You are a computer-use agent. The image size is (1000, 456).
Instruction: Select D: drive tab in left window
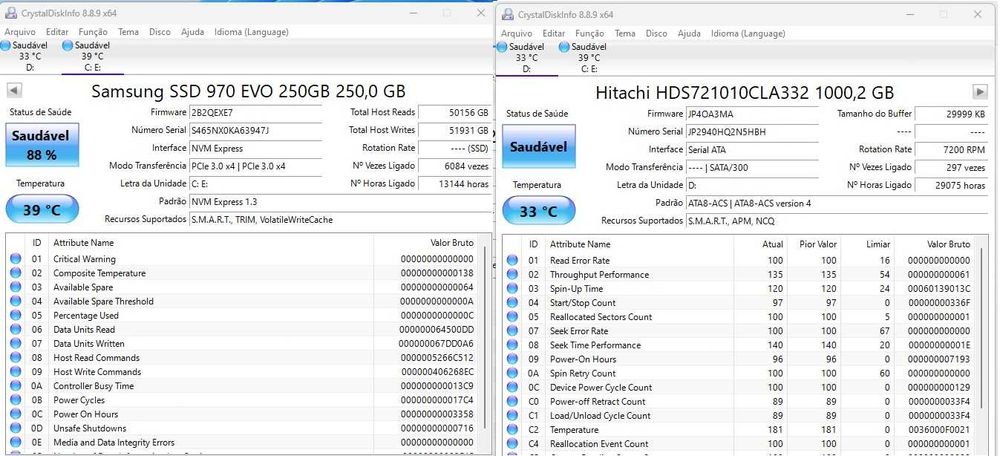coord(29,57)
